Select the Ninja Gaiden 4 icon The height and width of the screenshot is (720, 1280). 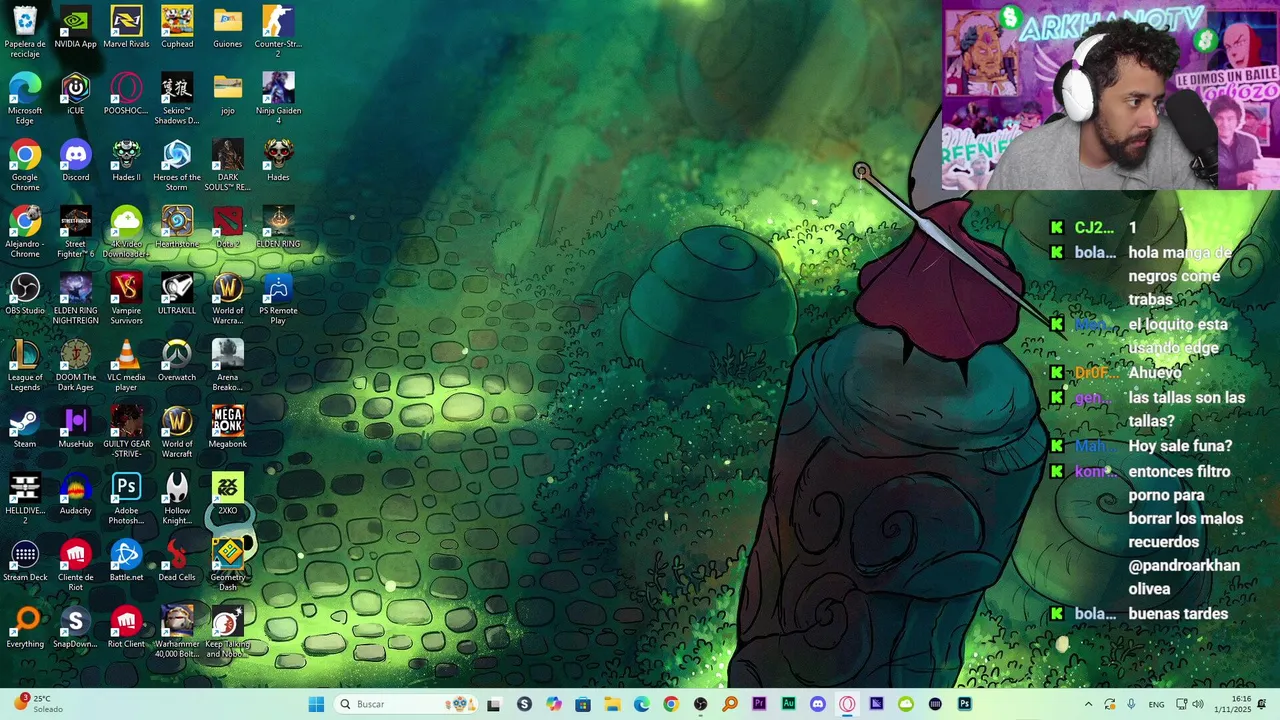pyautogui.click(x=278, y=98)
